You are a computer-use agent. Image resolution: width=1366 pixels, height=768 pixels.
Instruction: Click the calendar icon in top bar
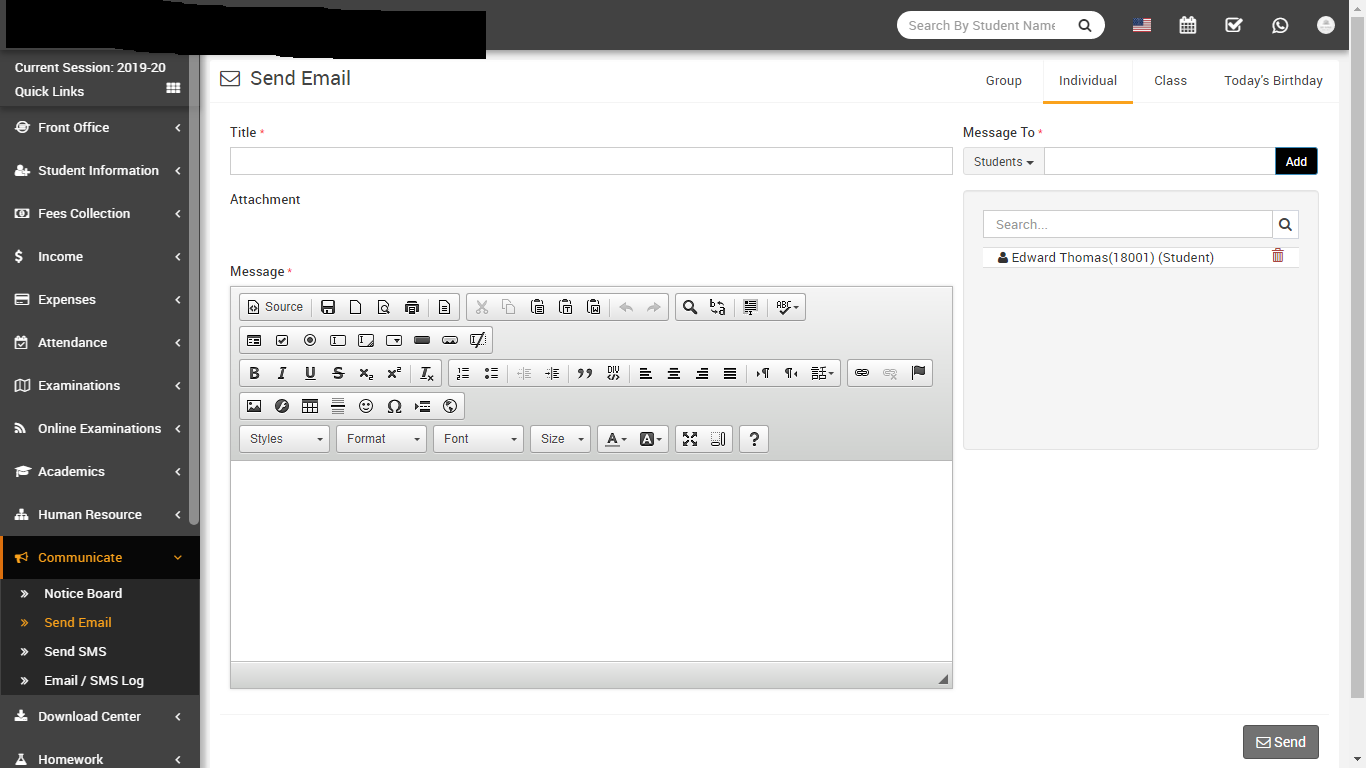click(1188, 26)
